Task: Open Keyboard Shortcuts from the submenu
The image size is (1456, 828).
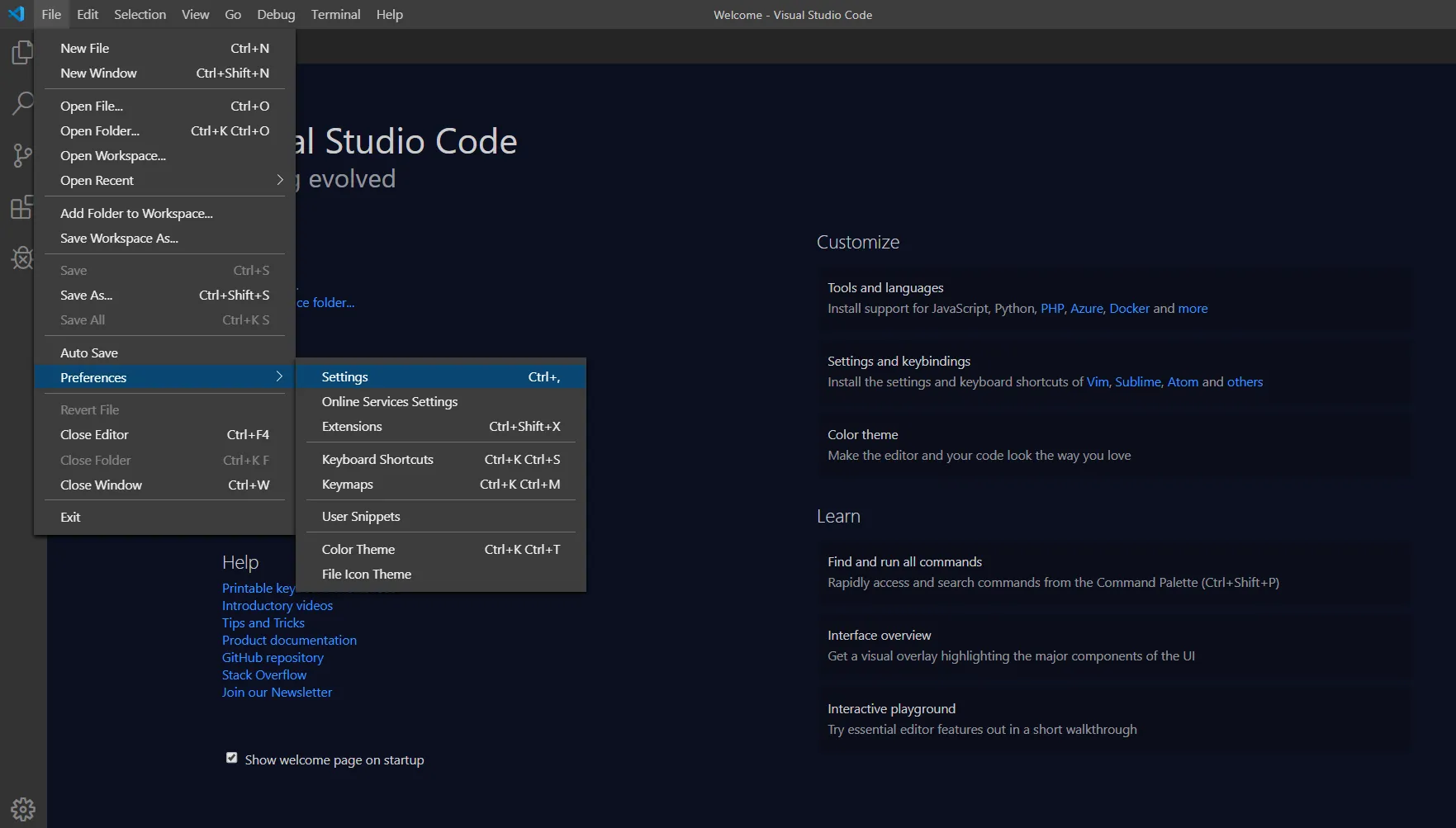Action: tap(377, 459)
